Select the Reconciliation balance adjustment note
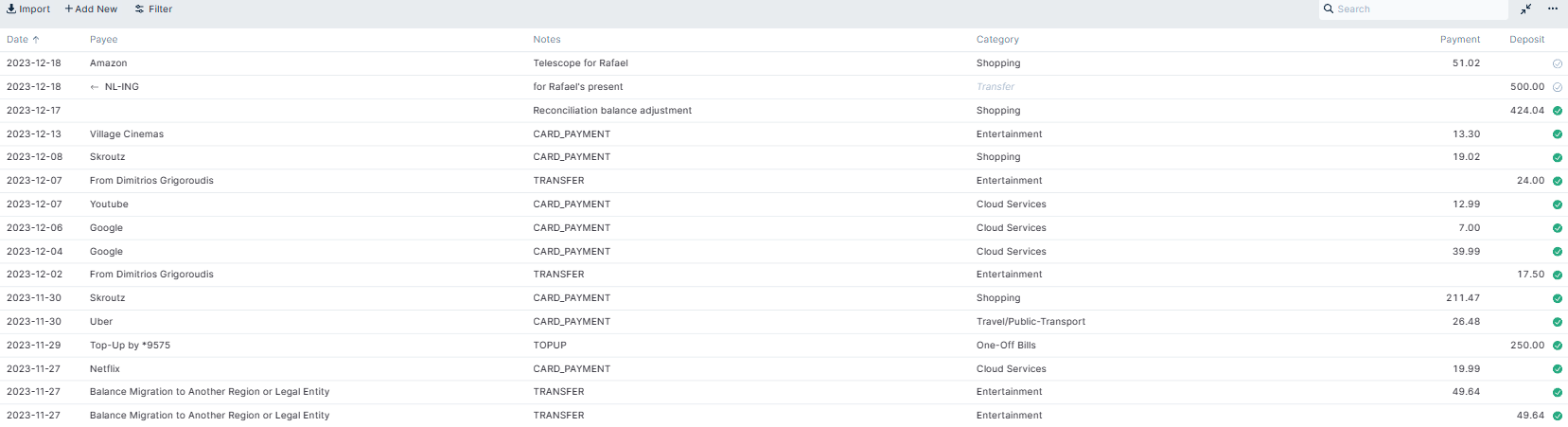 click(x=612, y=111)
